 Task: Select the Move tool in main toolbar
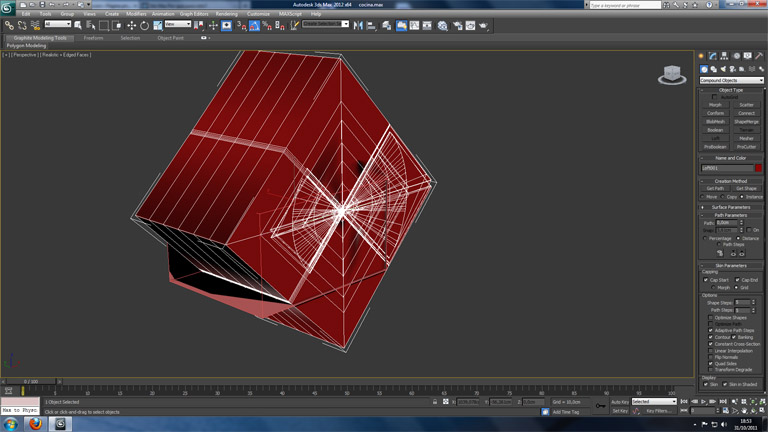[x=131, y=25]
